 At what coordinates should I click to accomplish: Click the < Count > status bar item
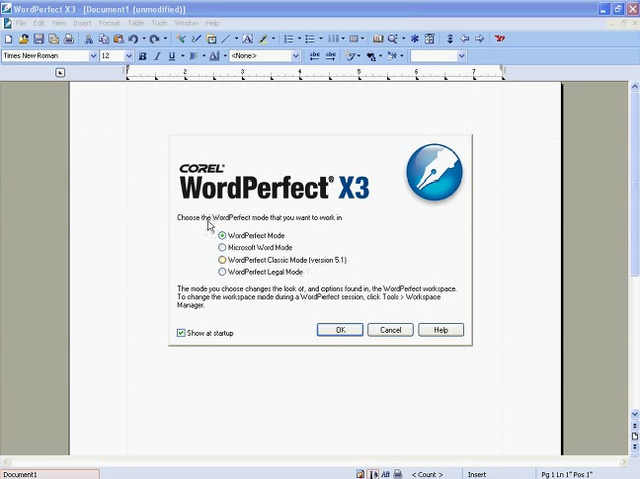[427, 475]
